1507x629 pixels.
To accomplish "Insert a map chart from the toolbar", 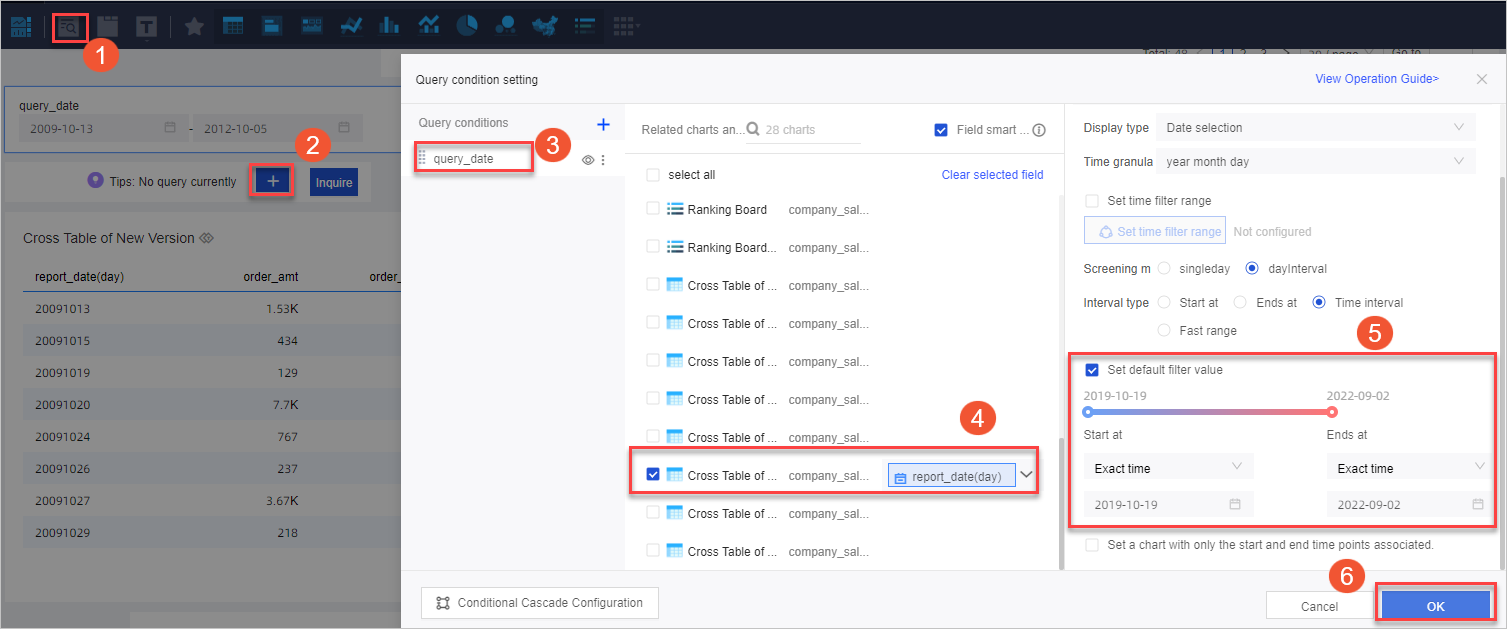I will click(545, 27).
